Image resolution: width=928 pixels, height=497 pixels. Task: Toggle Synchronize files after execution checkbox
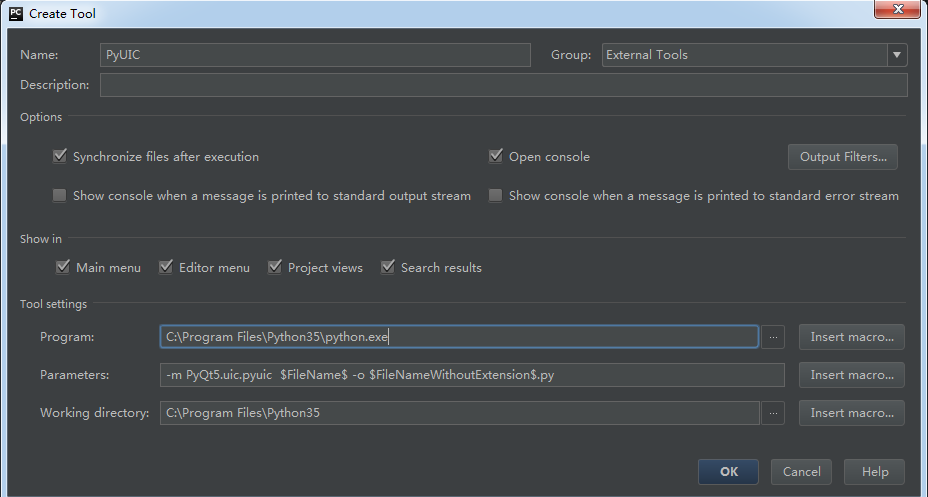(60, 157)
